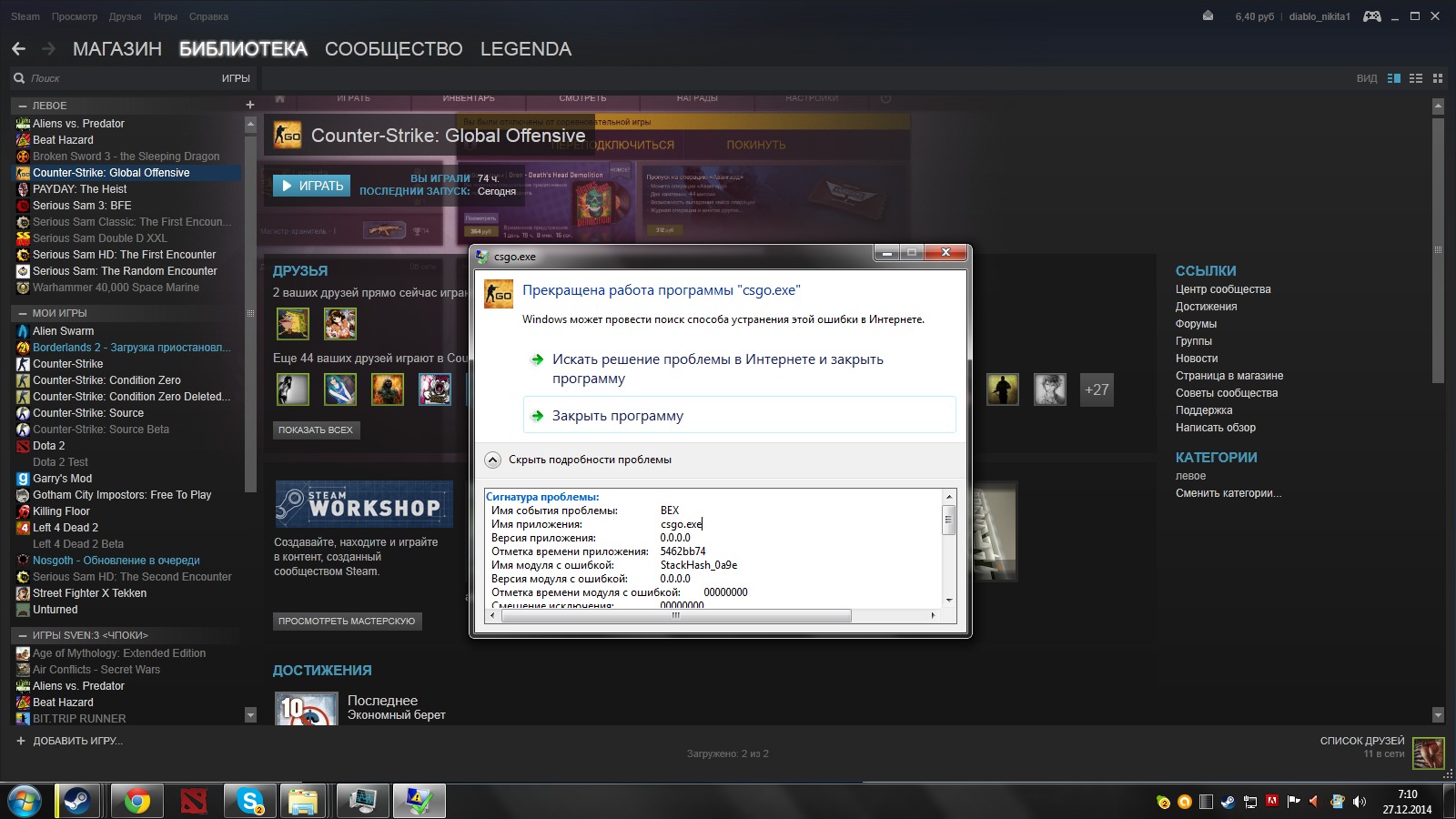Open Action Center flag tray icon

(x=1293, y=802)
